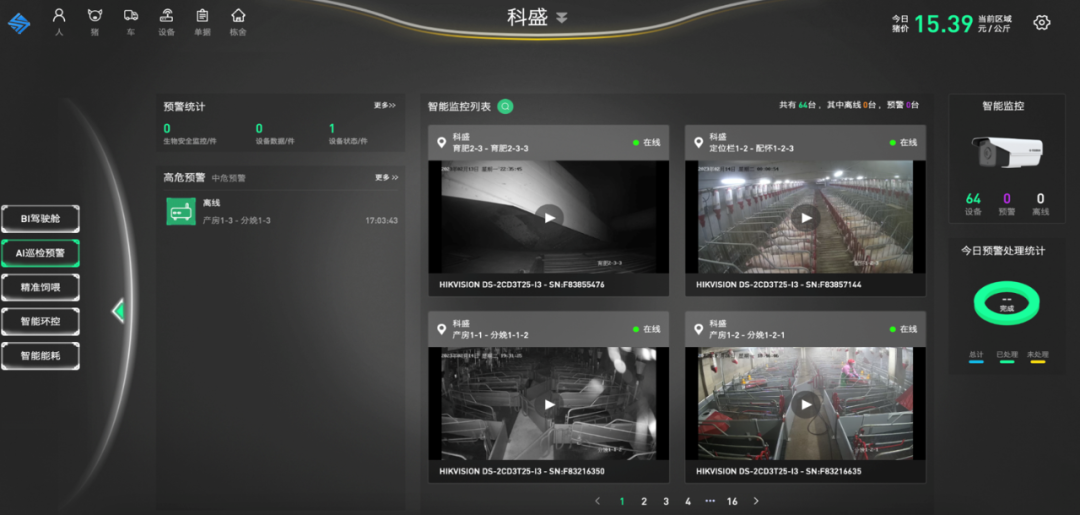
Task: Switch to the 中危预警 tab
Action: point(228,178)
